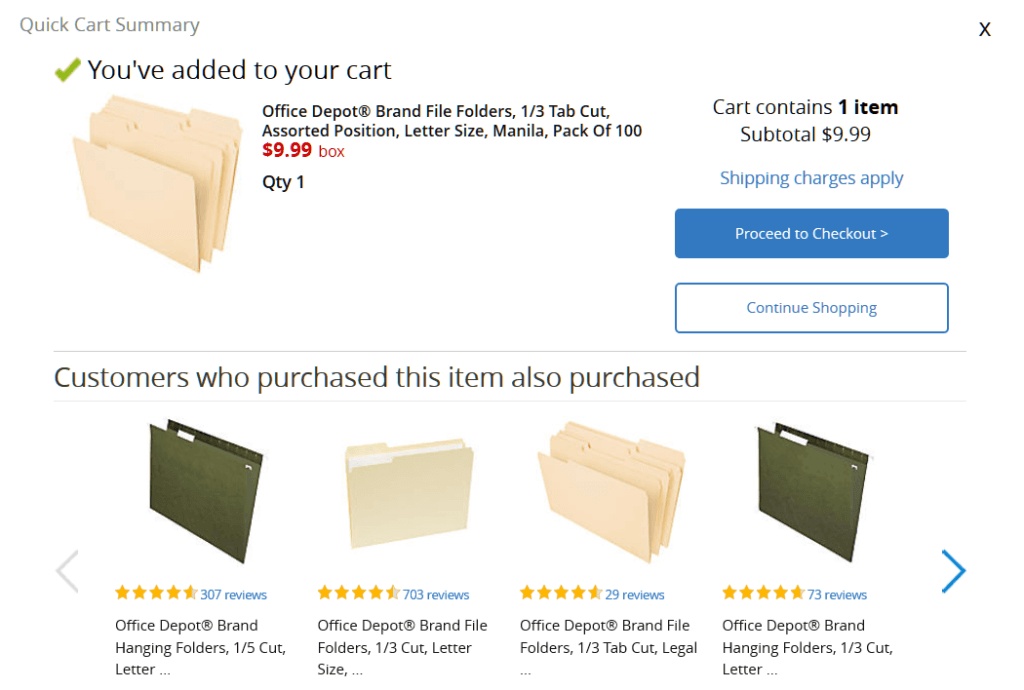Click the star rating of the Legal size folders
This screenshot has height=690, width=1024.
click(x=562, y=593)
